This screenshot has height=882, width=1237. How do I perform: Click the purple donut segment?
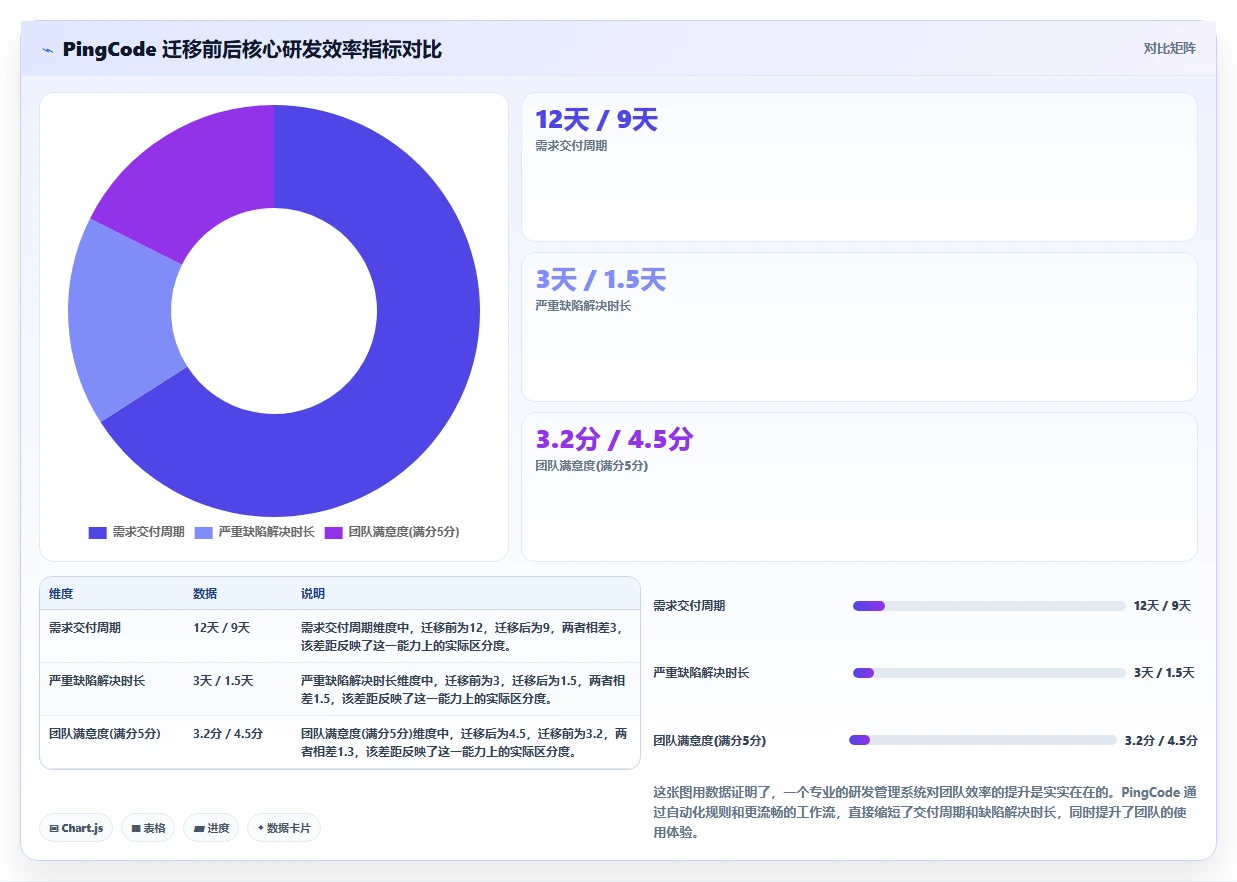[x=200, y=170]
